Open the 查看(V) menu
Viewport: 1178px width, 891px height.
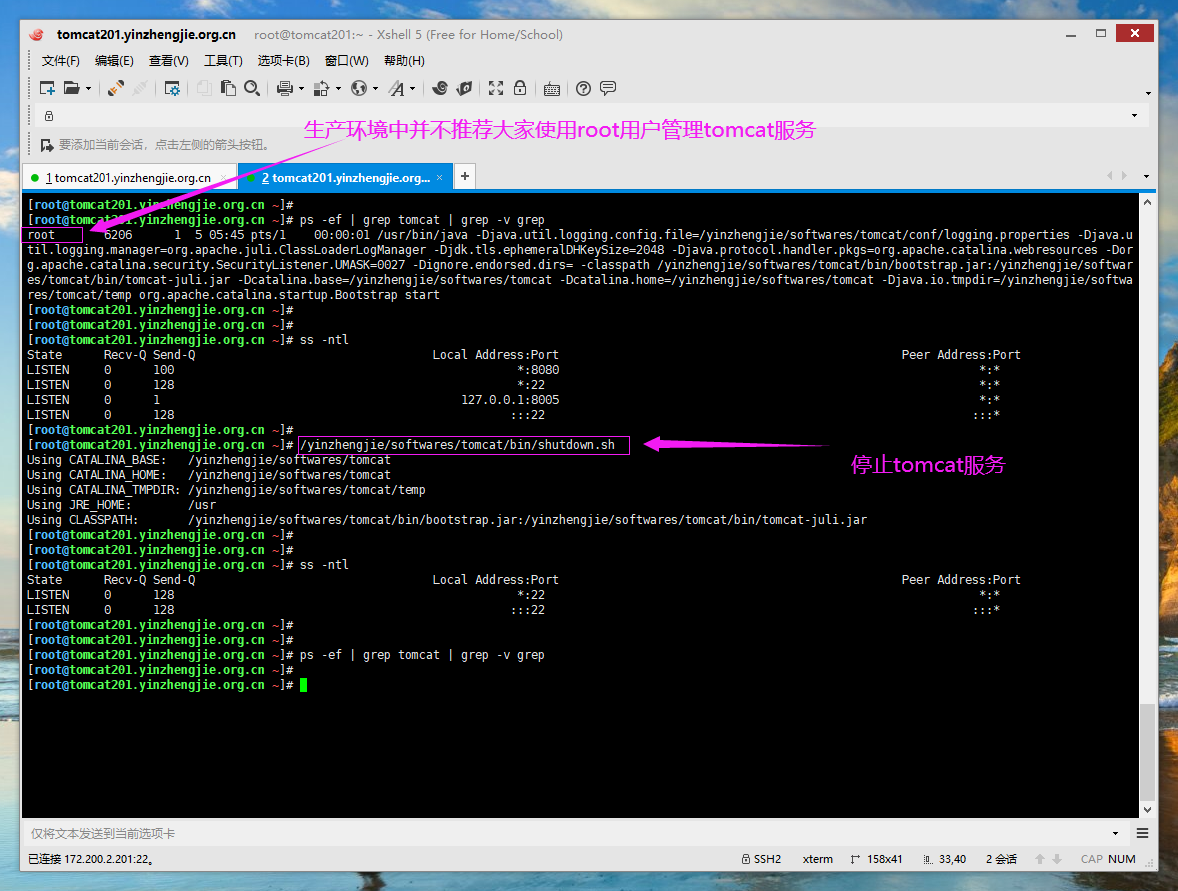(x=168, y=61)
